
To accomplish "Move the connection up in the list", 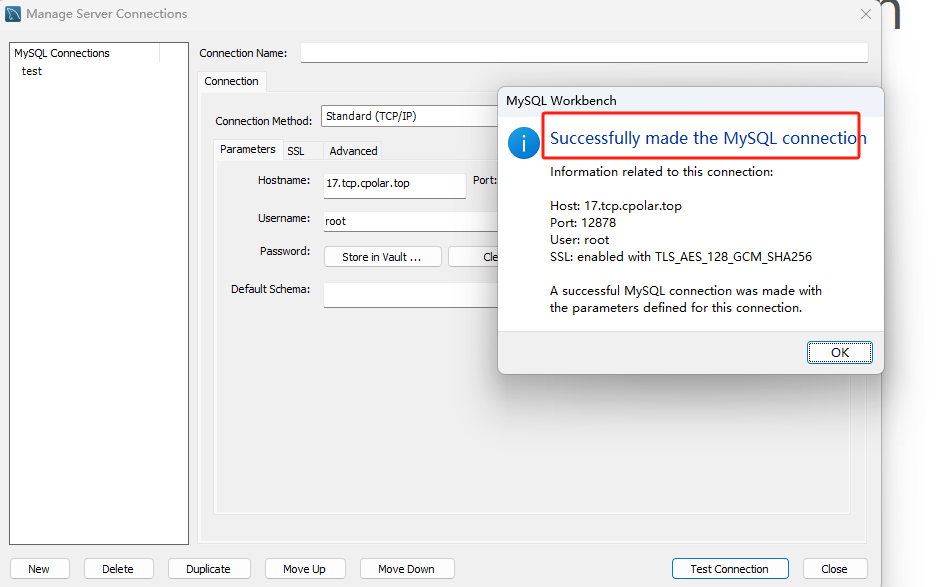I will pos(305,568).
